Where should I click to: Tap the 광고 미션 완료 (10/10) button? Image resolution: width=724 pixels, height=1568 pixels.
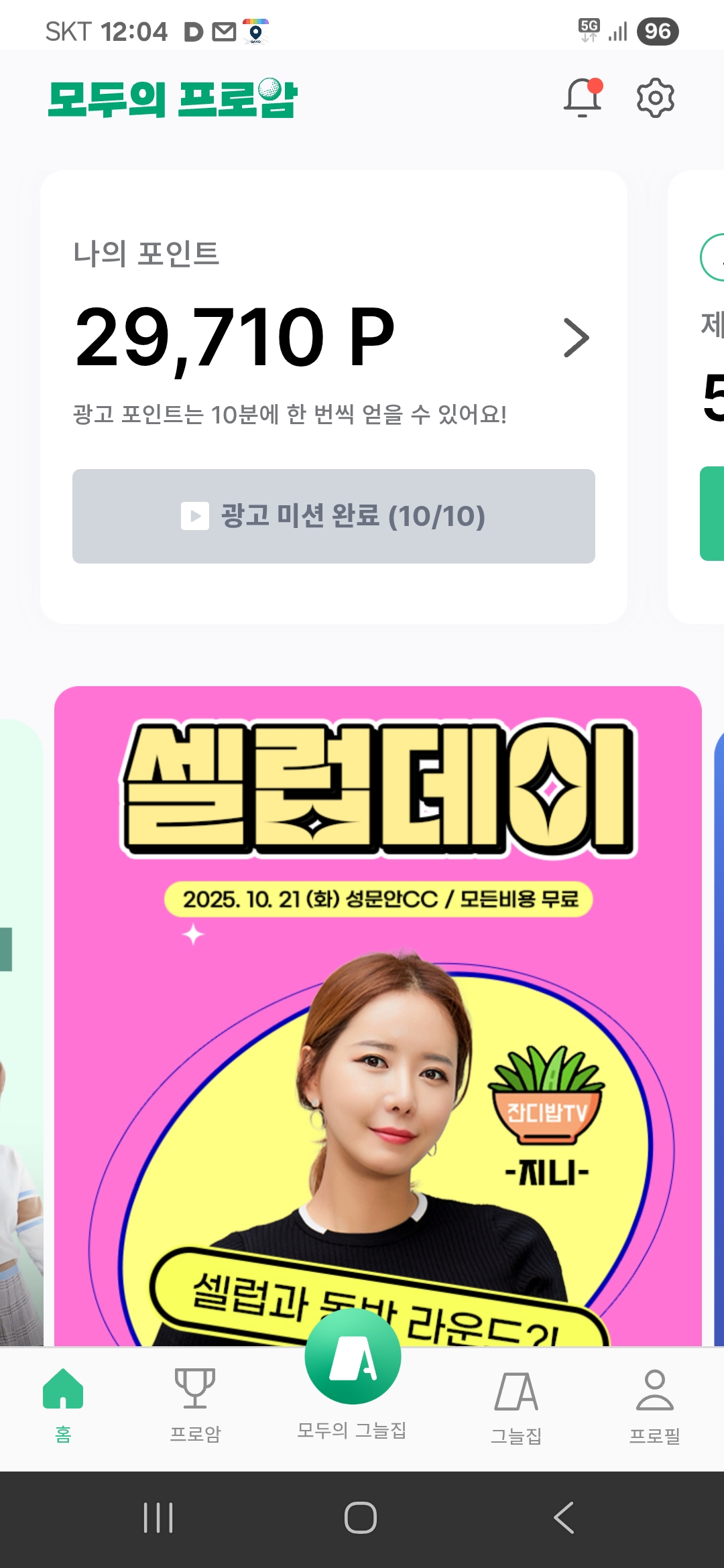334,516
